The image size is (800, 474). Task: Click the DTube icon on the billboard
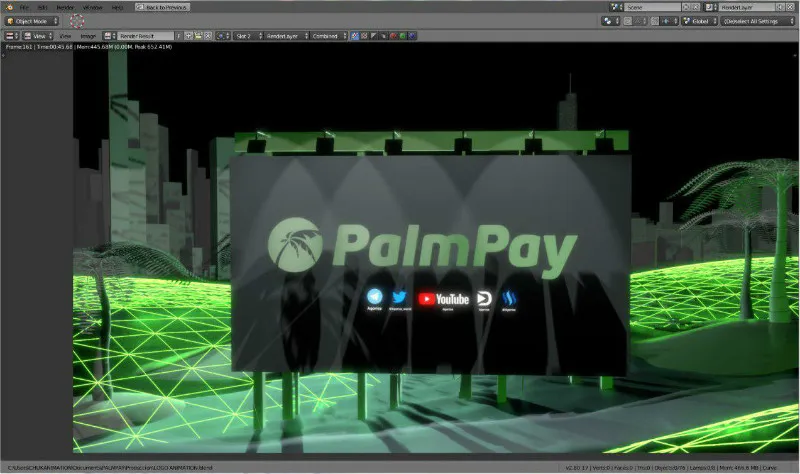(x=484, y=298)
